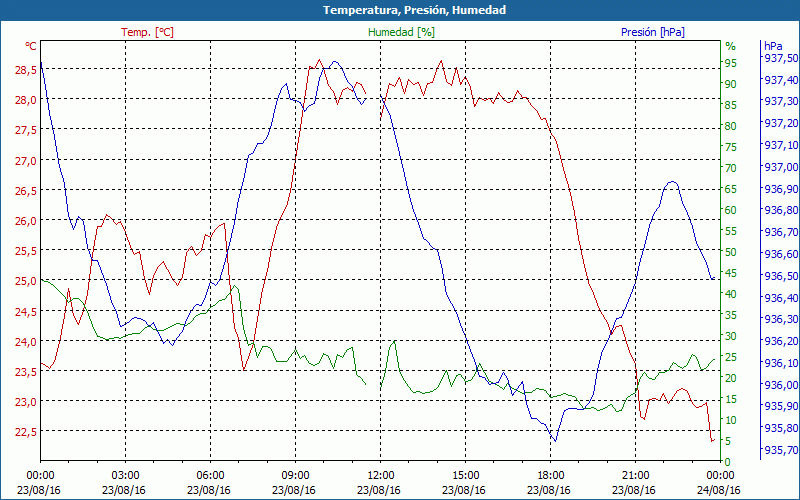This screenshot has width=800, height=500.
Task: Click the "28,0" temperature axis value
Action: (26, 100)
